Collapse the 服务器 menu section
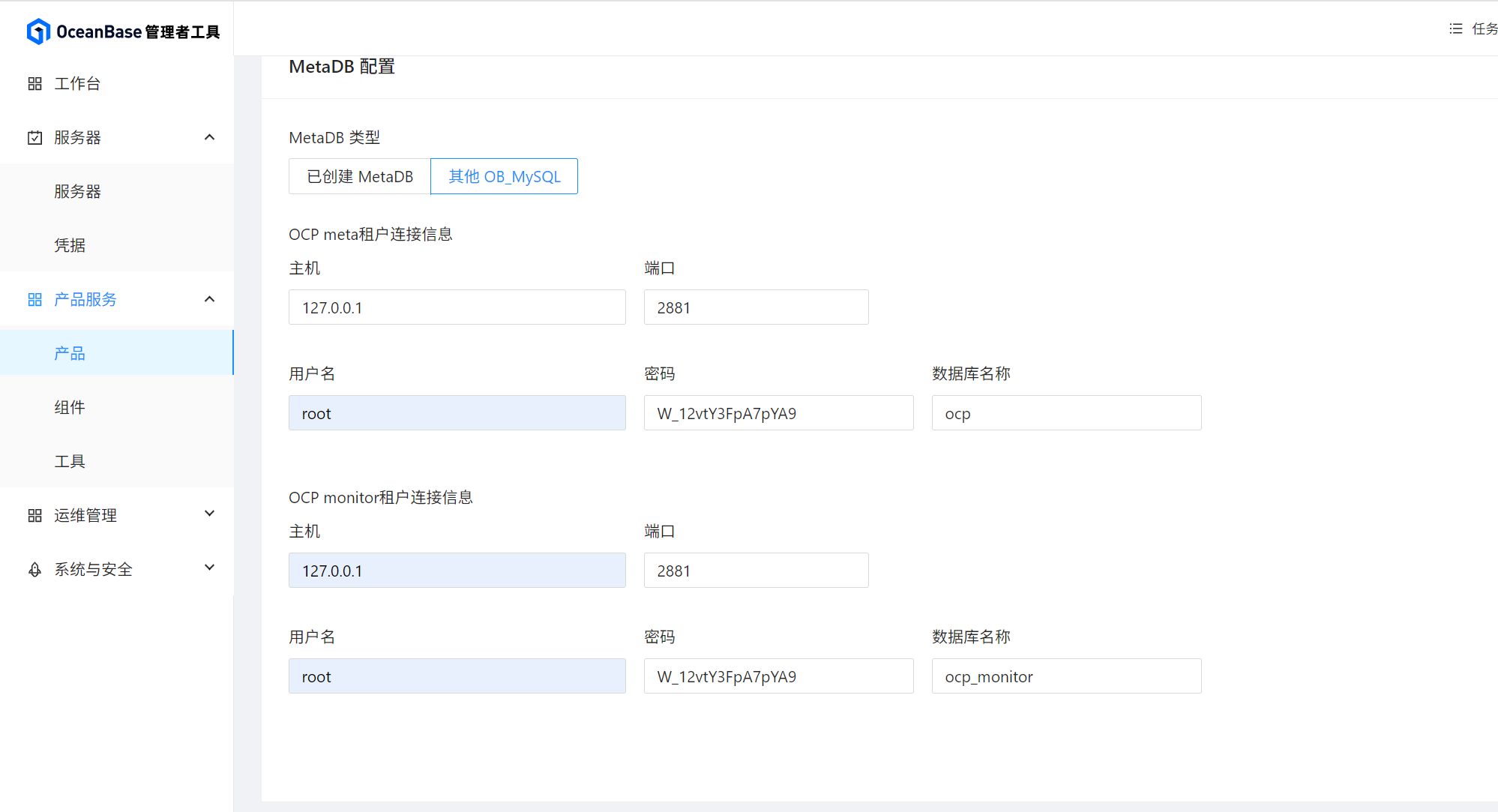This screenshot has width=1498, height=812. pyautogui.click(x=210, y=137)
